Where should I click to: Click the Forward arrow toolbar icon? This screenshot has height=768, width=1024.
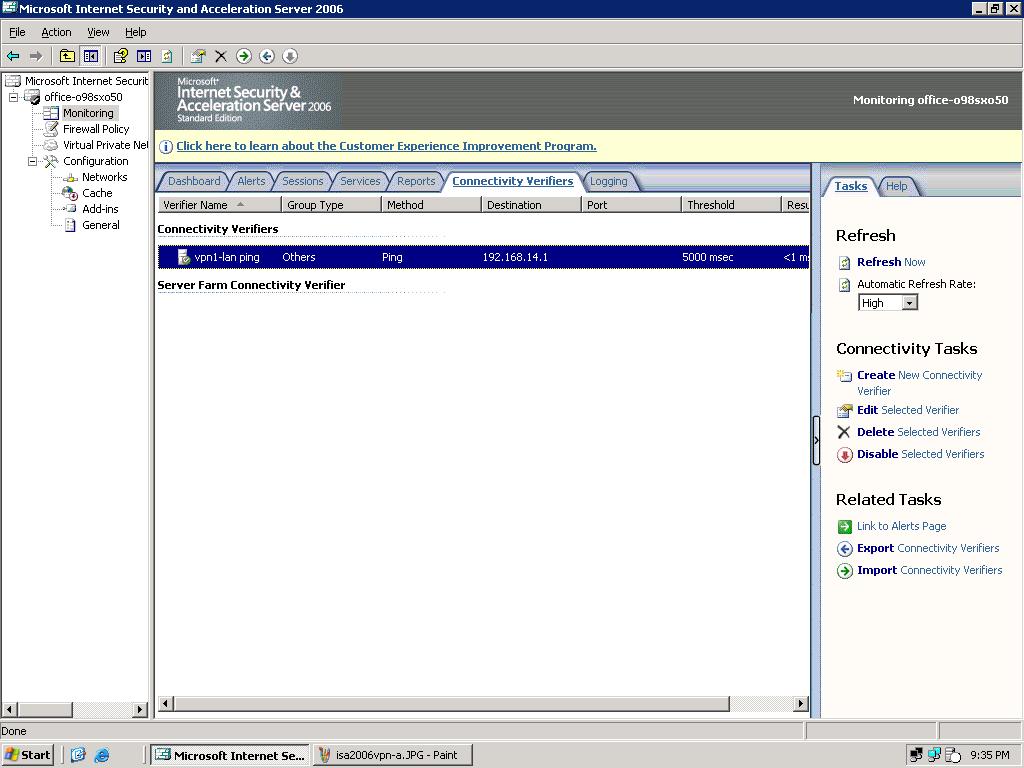(x=36, y=56)
